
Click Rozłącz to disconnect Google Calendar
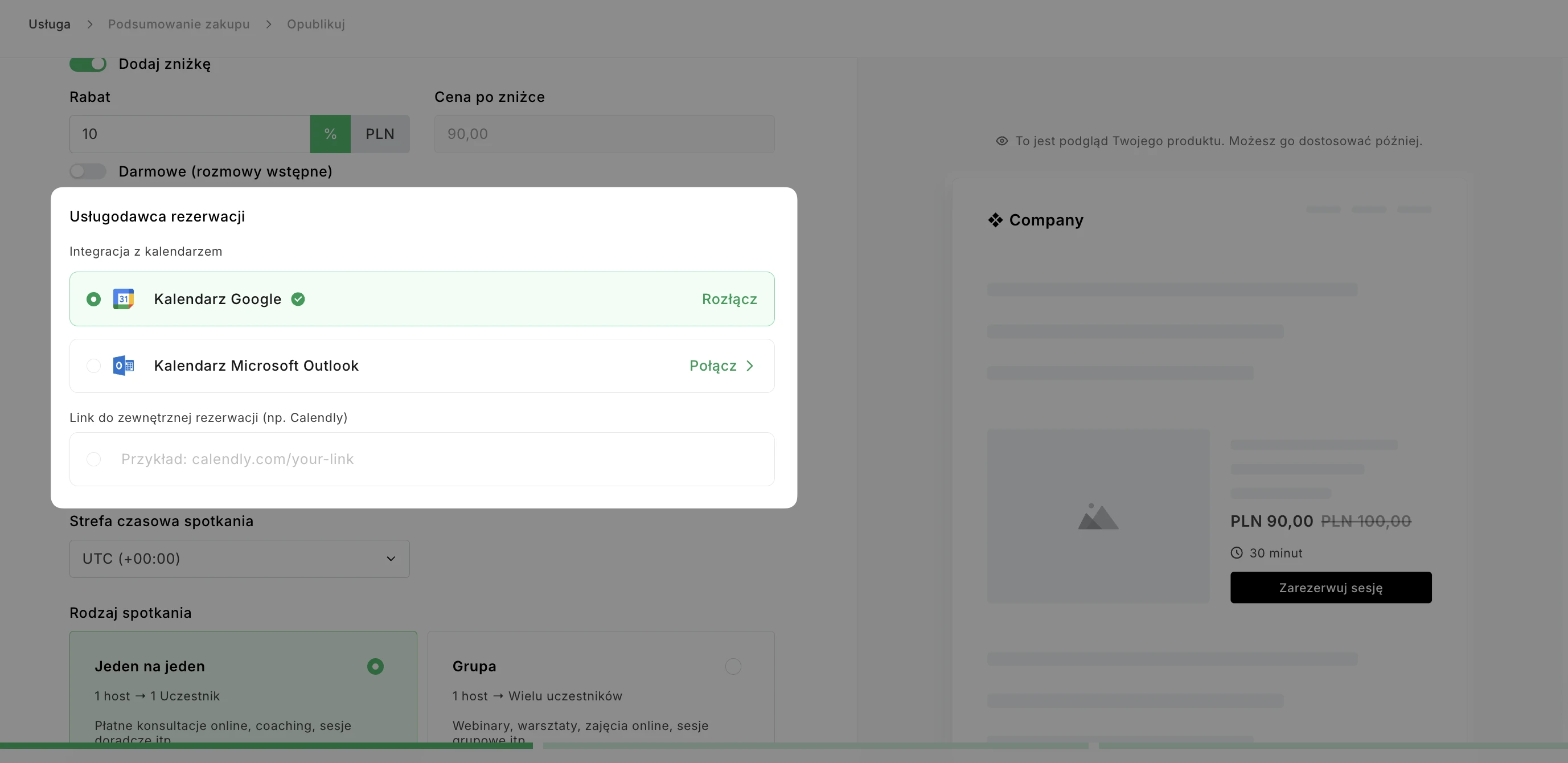pyautogui.click(x=729, y=299)
